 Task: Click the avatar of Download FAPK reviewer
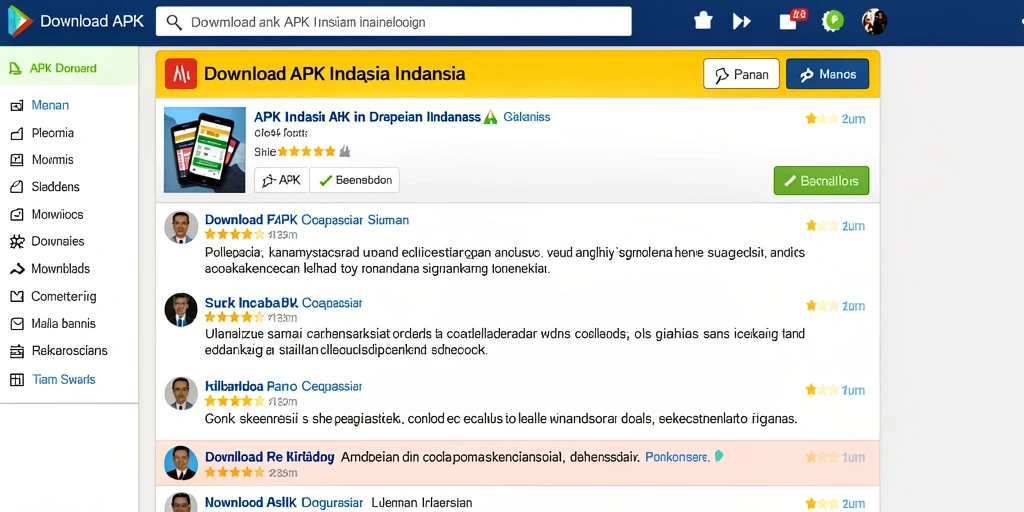coord(181,227)
